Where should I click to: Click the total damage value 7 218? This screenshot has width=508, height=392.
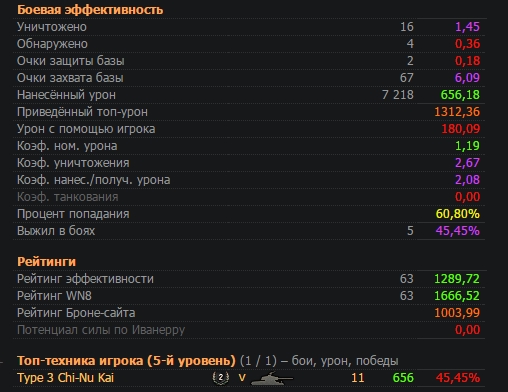click(398, 95)
